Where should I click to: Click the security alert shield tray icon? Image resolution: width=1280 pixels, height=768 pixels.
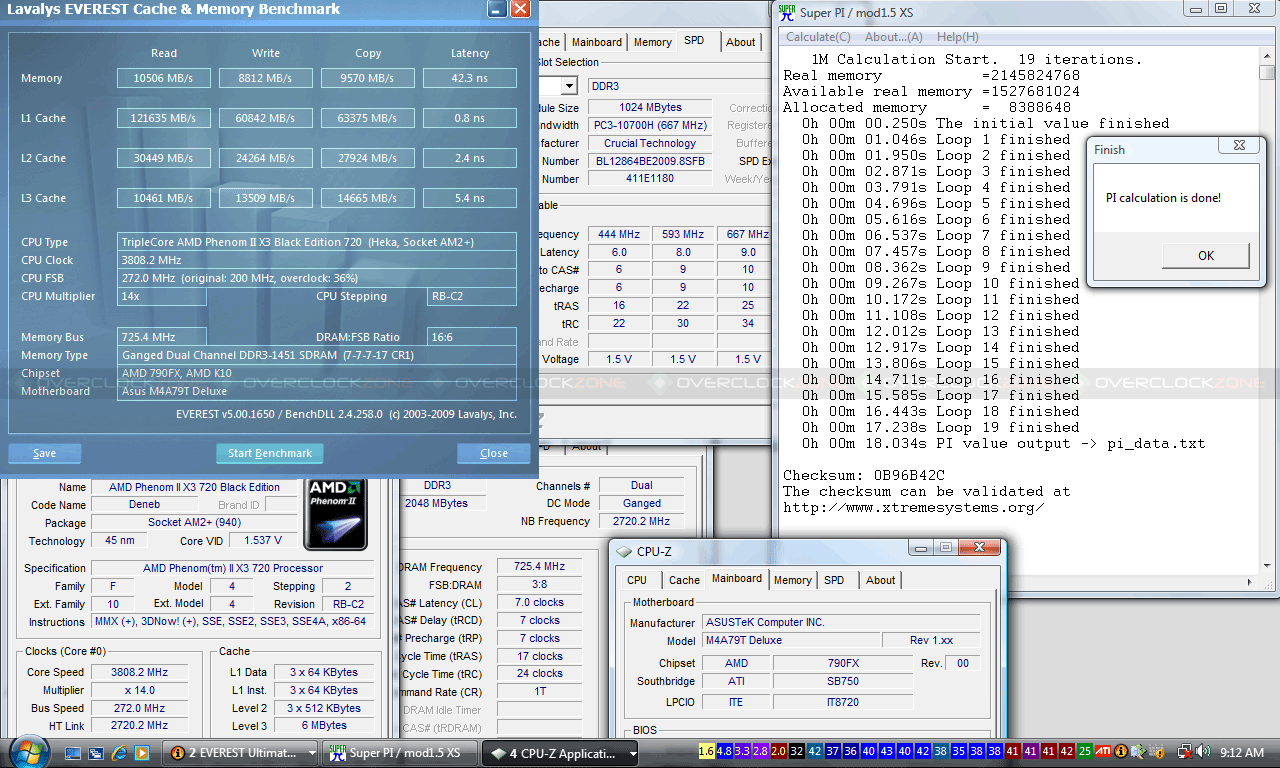(1157, 751)
